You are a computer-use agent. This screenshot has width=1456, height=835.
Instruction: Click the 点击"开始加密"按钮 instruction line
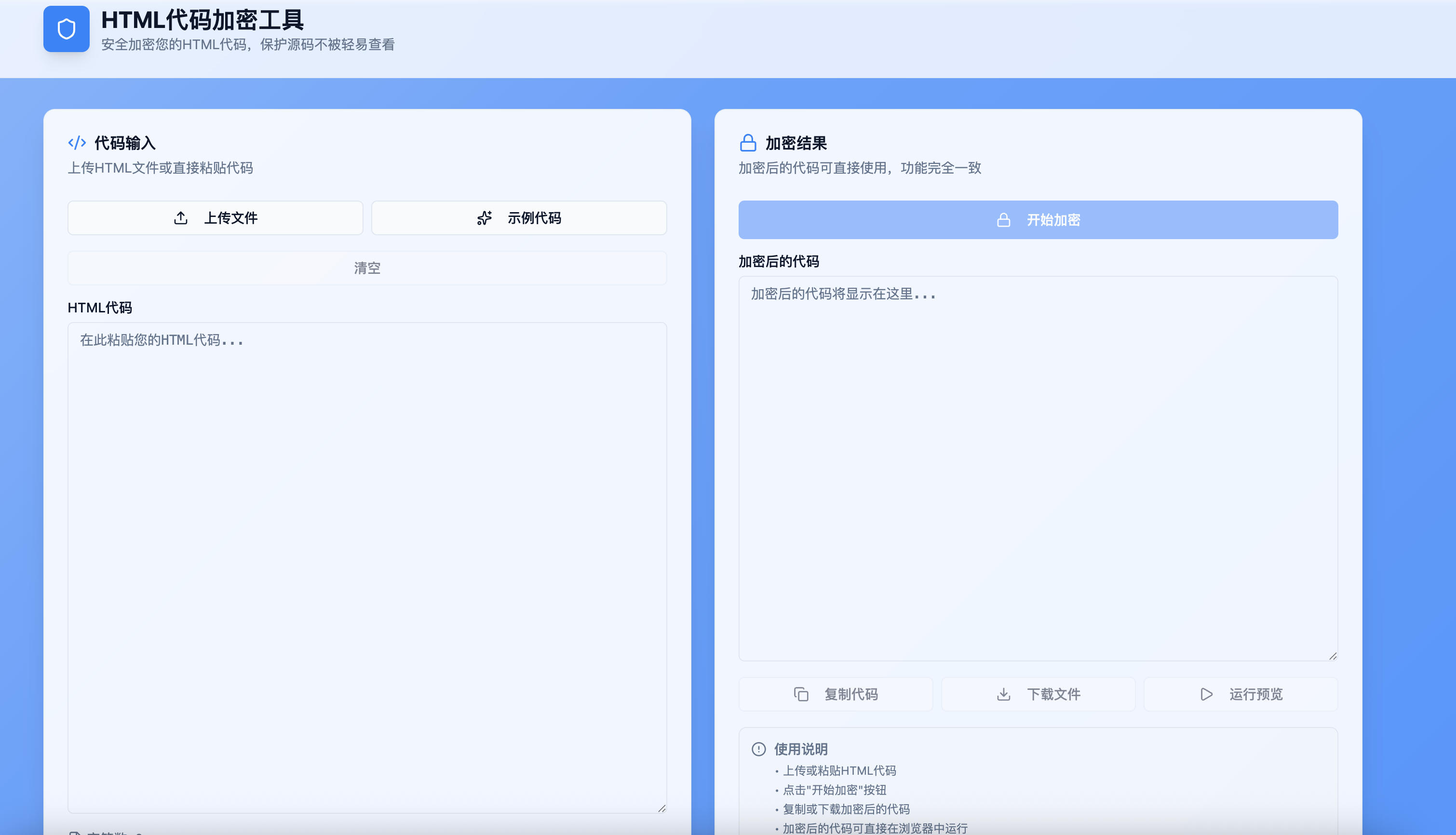coord(835,790)
